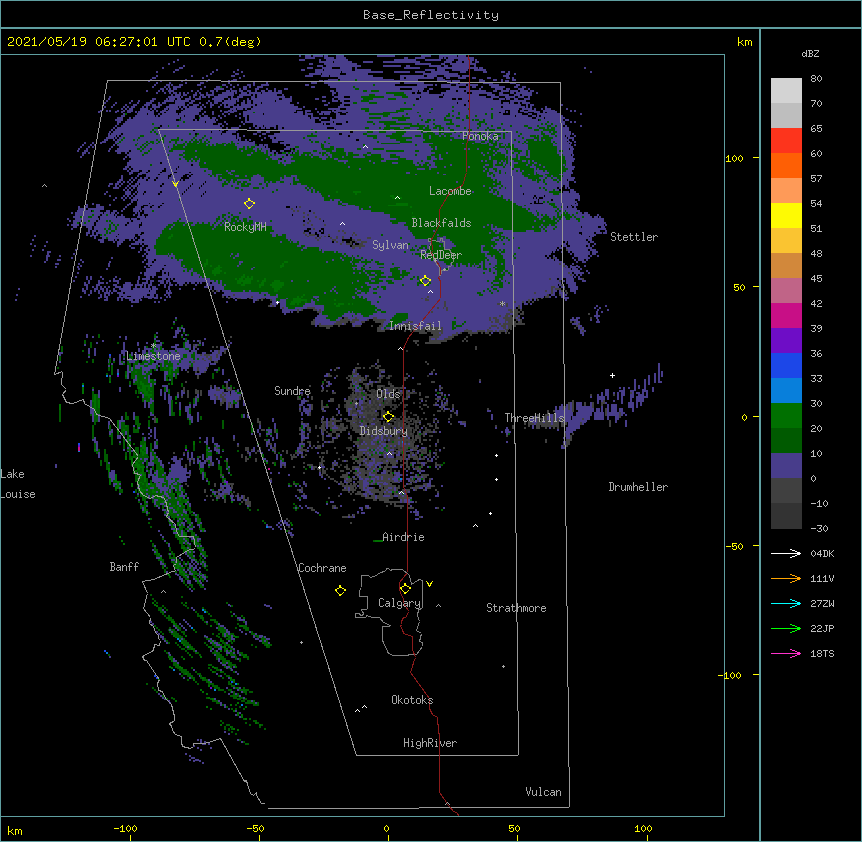Click the purple 36 dBZ color swatch

[786, 341]
